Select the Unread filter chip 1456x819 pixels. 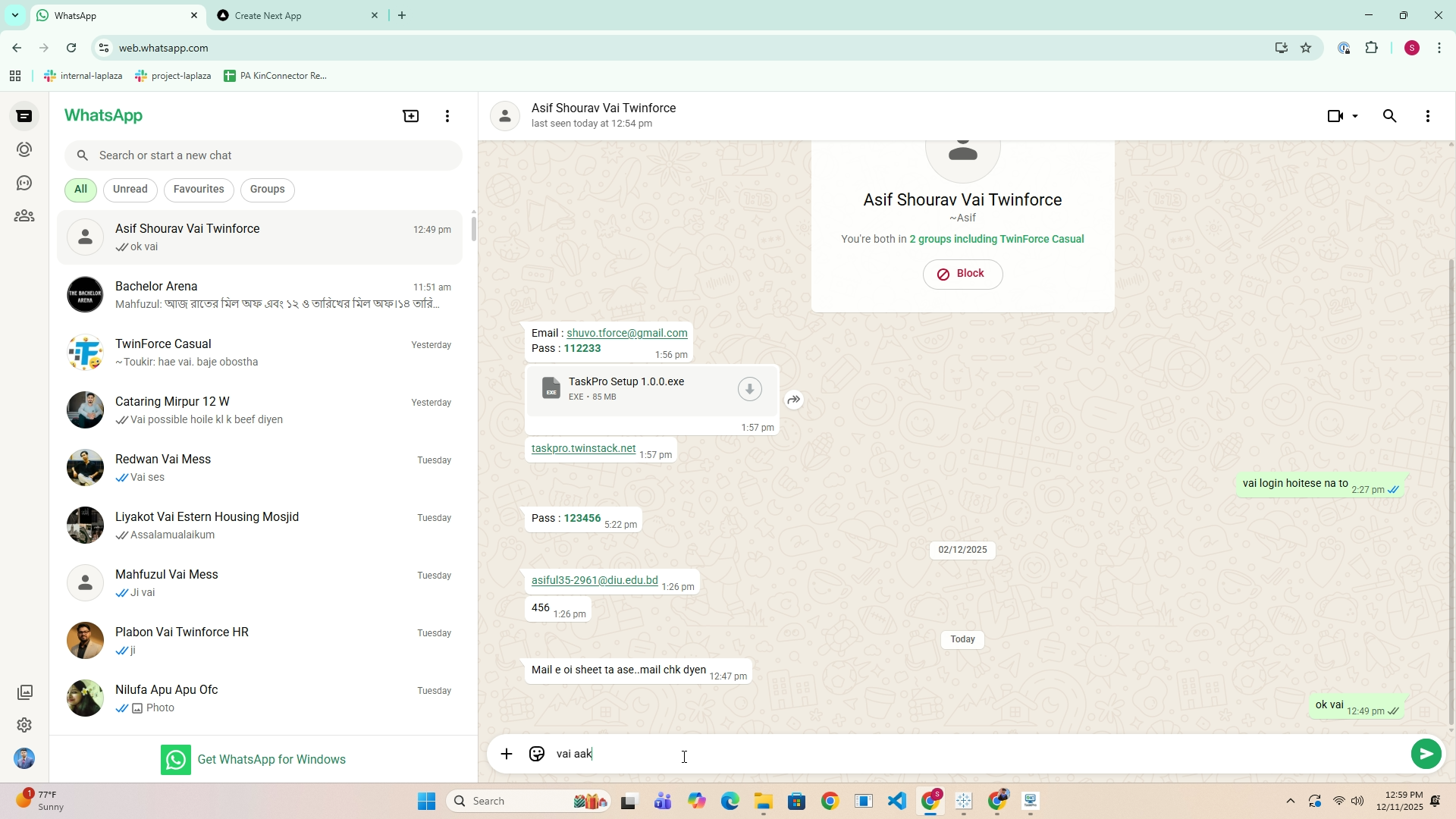coord(130,190)
